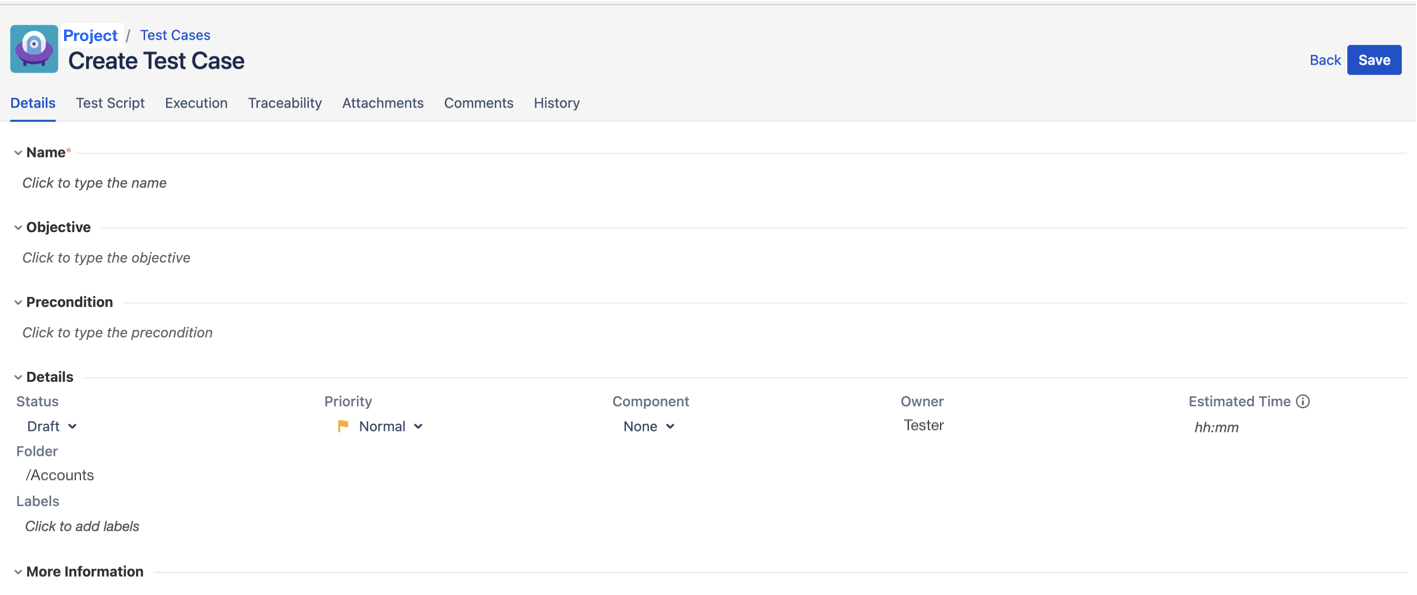Collapse the Precondition section chevron

[18, 303]
